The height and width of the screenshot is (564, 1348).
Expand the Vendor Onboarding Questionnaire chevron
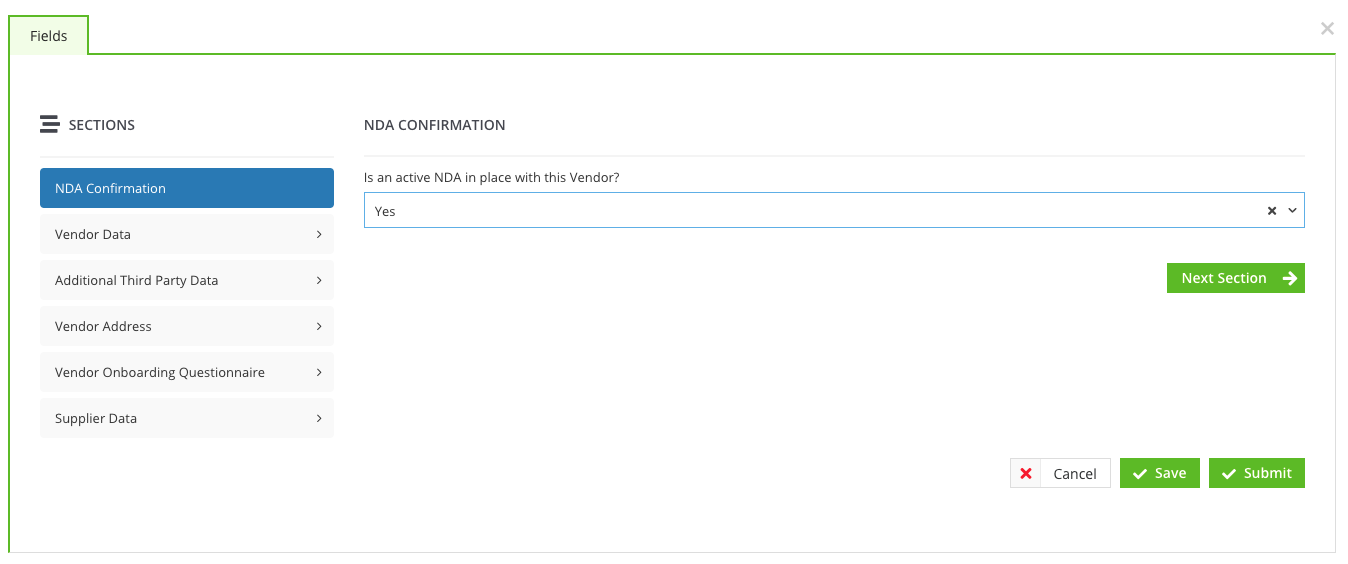click(319, 372)
